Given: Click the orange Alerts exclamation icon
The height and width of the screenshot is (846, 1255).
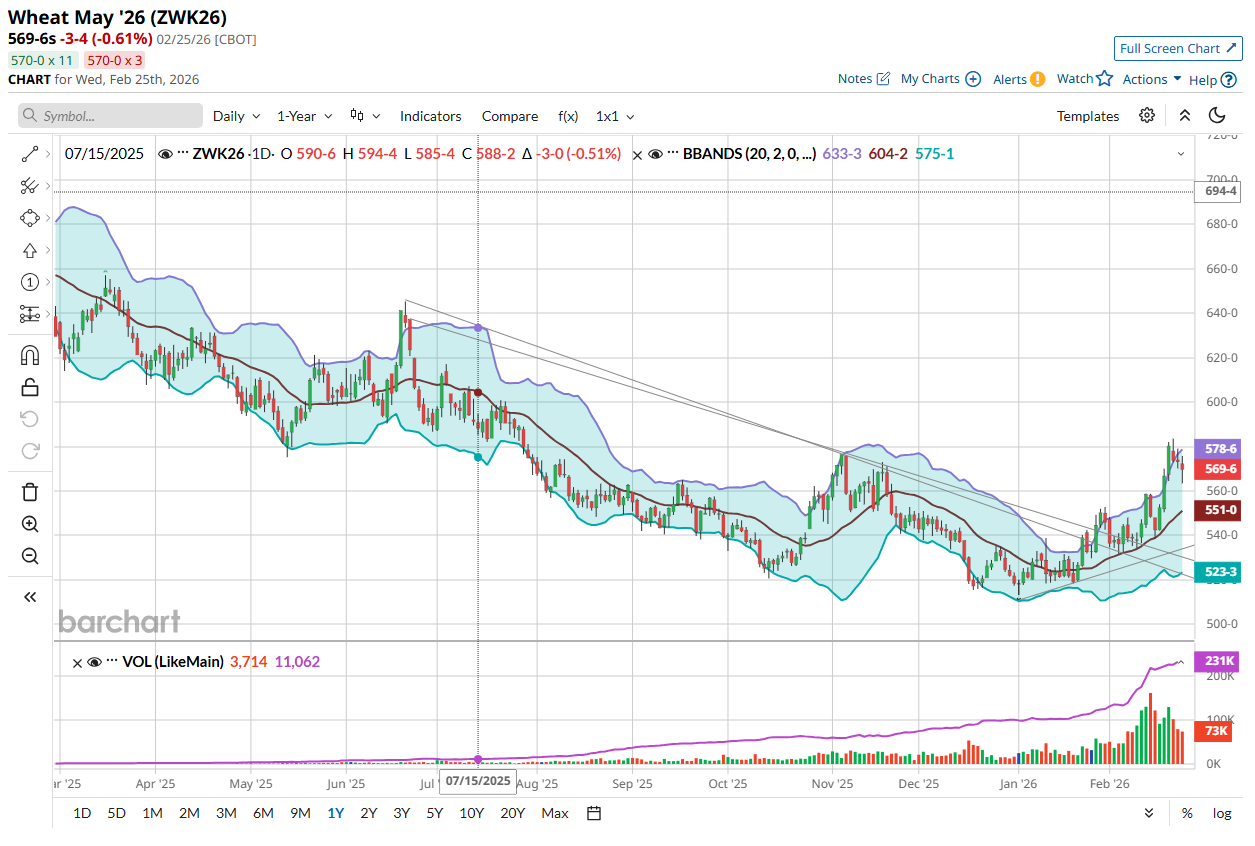Looking at the screenshot, I should (x=1037, y=79).
